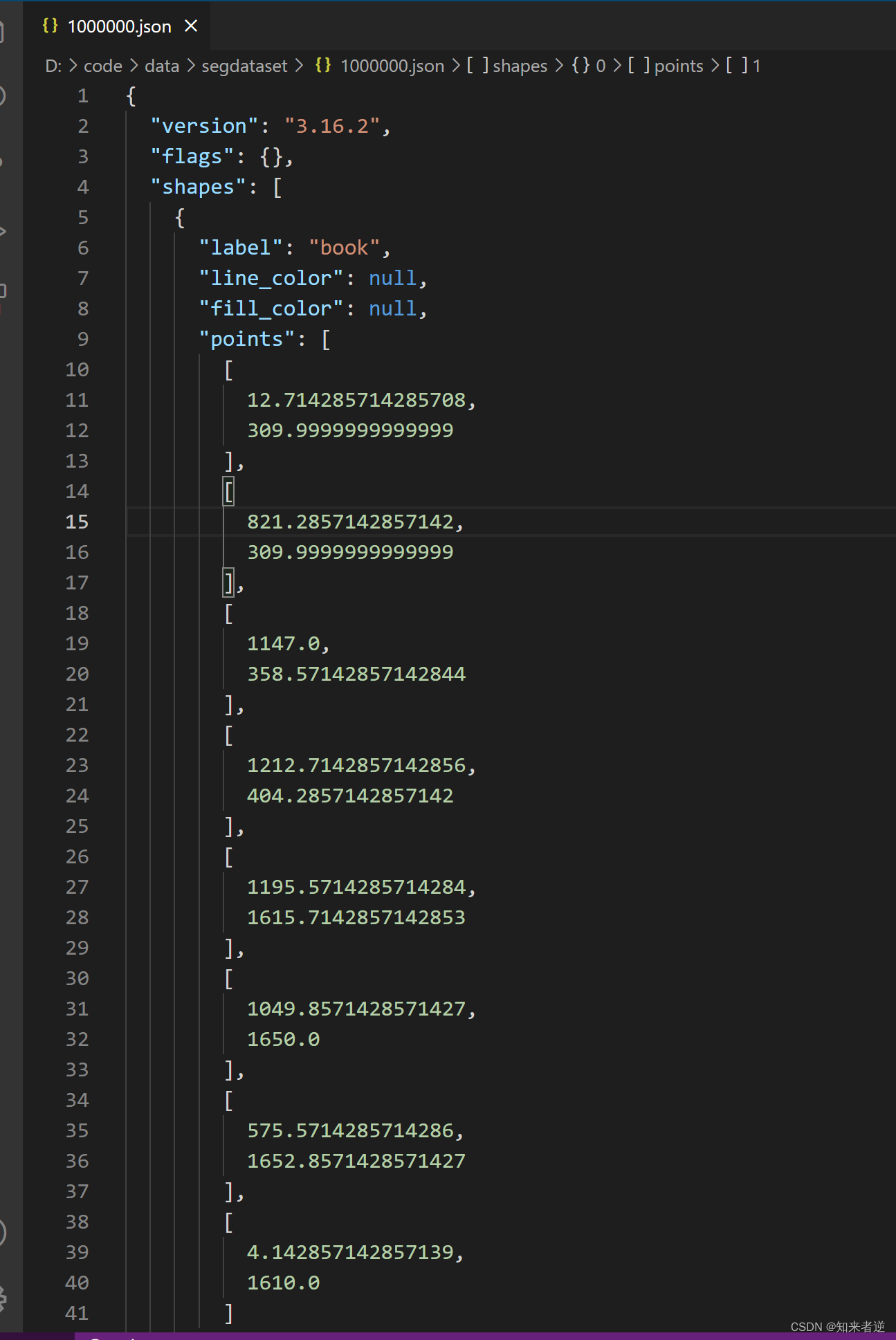Click line number 1 in gutter
Viewport: 896px width, 1340px height.
tap(83, 95)
